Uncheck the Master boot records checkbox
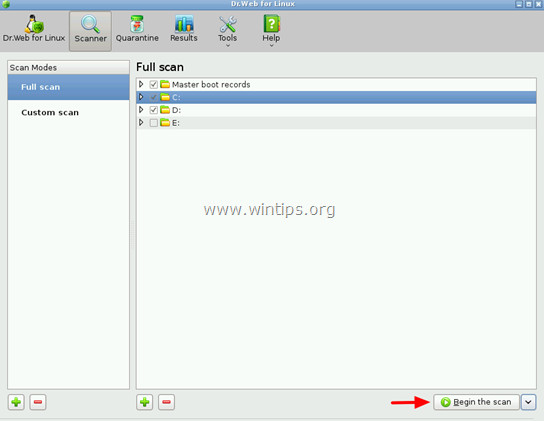Image resolution: width=544 pixels, height=421 pixels. click(x=153, y=84)
